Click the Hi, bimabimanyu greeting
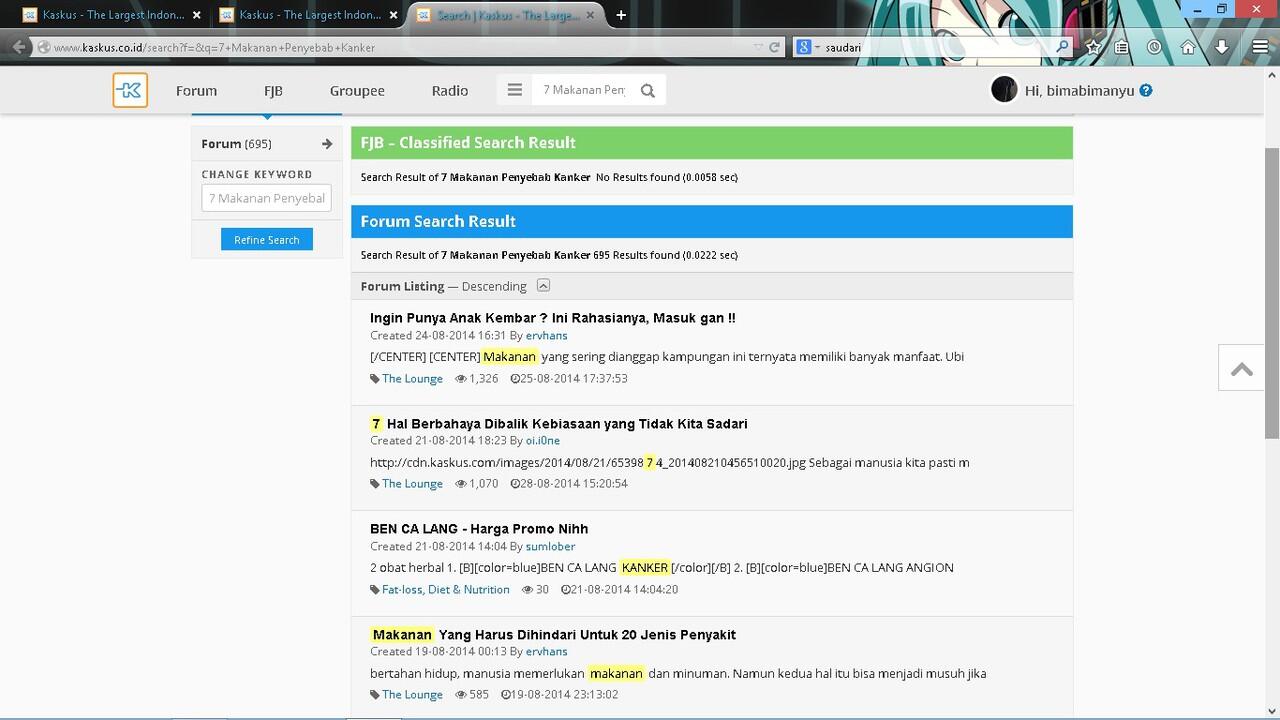 click(x=1080, y=90)
